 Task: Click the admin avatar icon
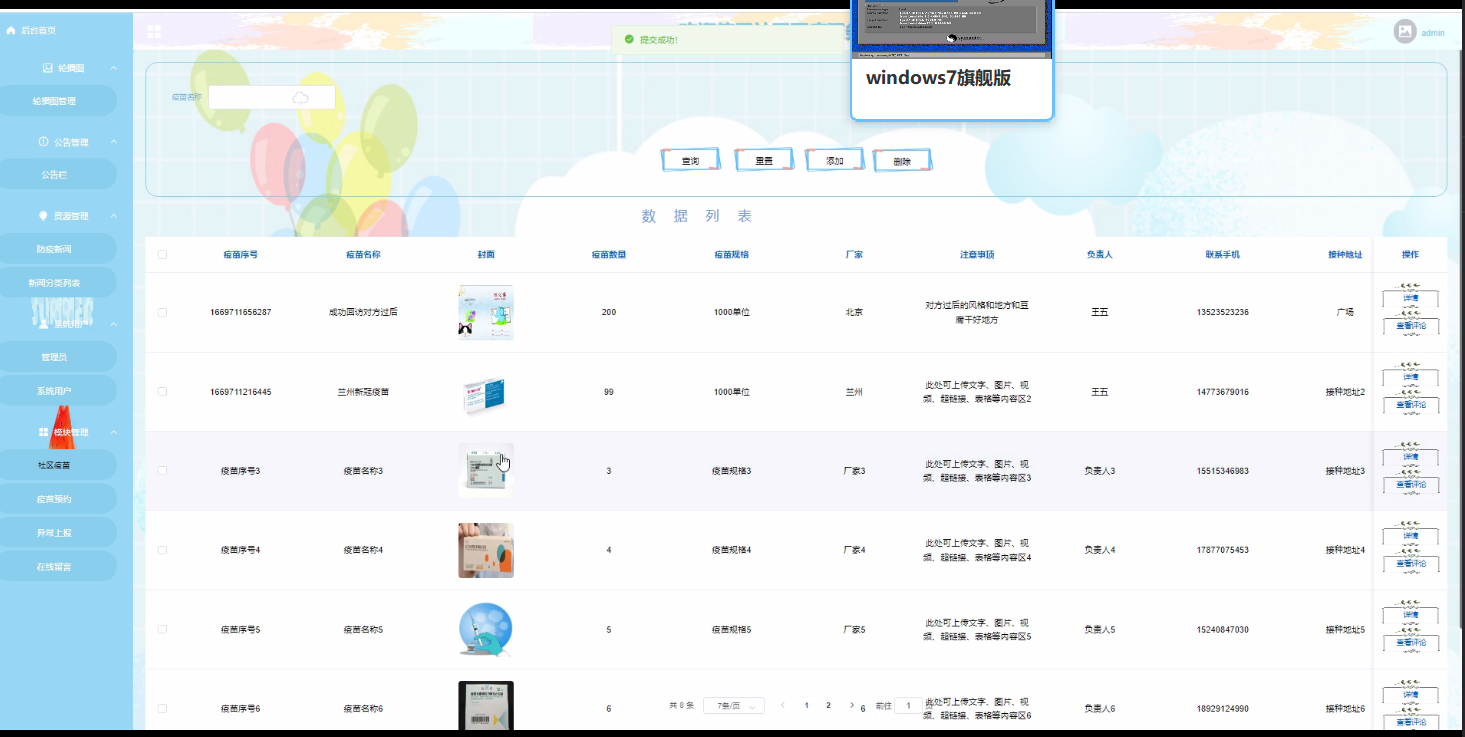coord(1405,32)
